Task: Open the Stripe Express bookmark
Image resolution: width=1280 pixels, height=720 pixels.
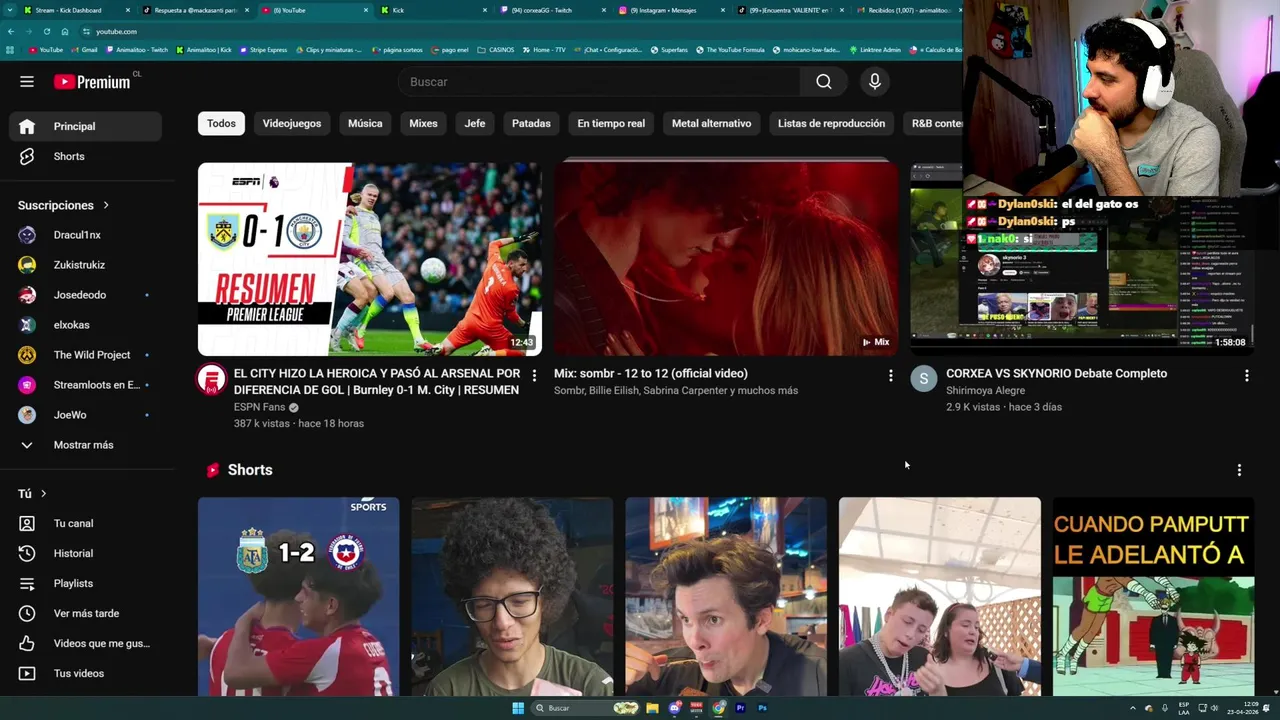Action: click(x=263, y=49)
